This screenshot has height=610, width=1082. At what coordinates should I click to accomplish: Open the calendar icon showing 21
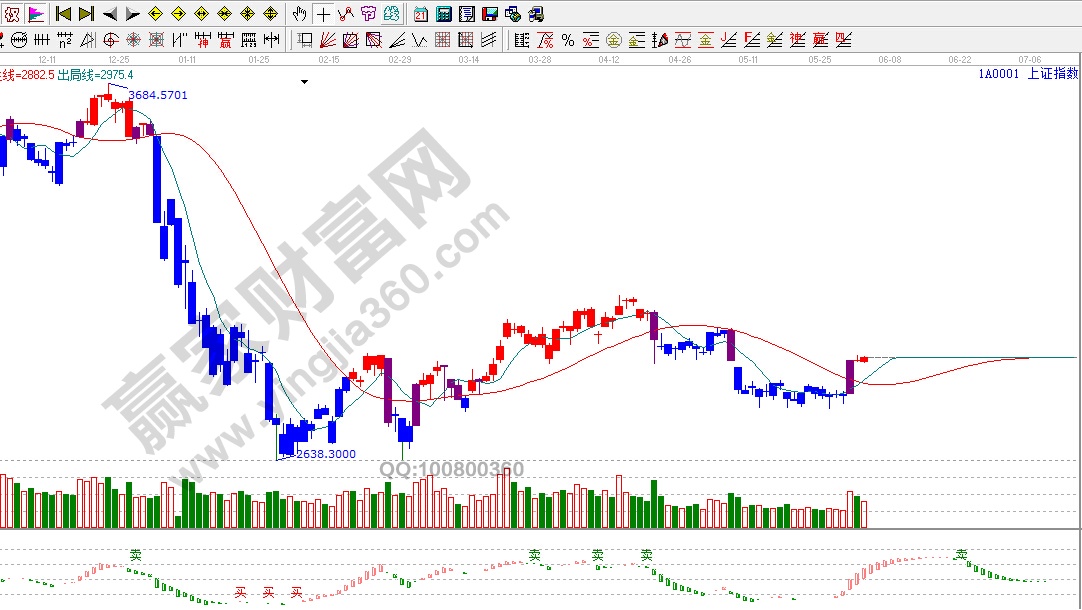tap(420, 14)
